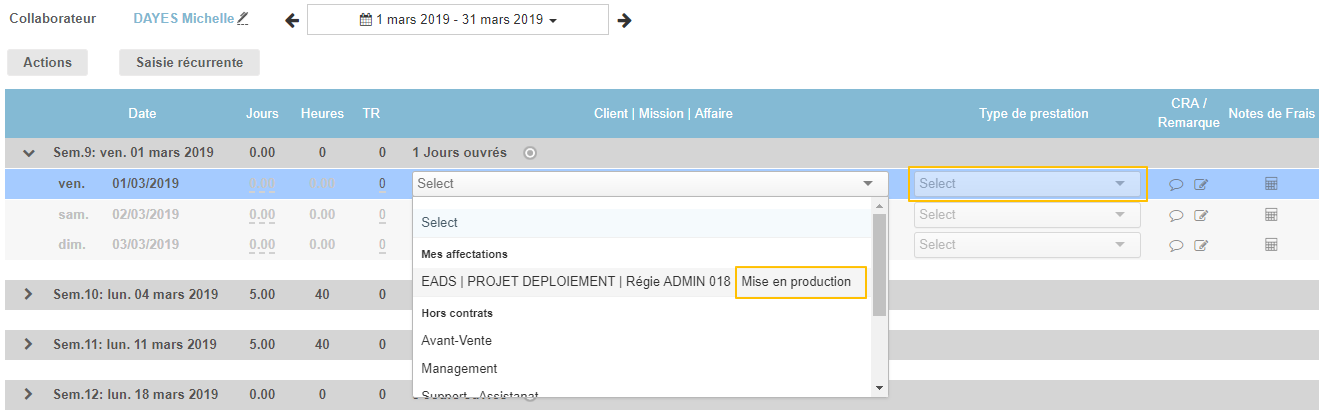Open the CRA edit icon for ven. 01/03/2019
This screenshot has width=1327, height=416.
(x=1201, y=184)
